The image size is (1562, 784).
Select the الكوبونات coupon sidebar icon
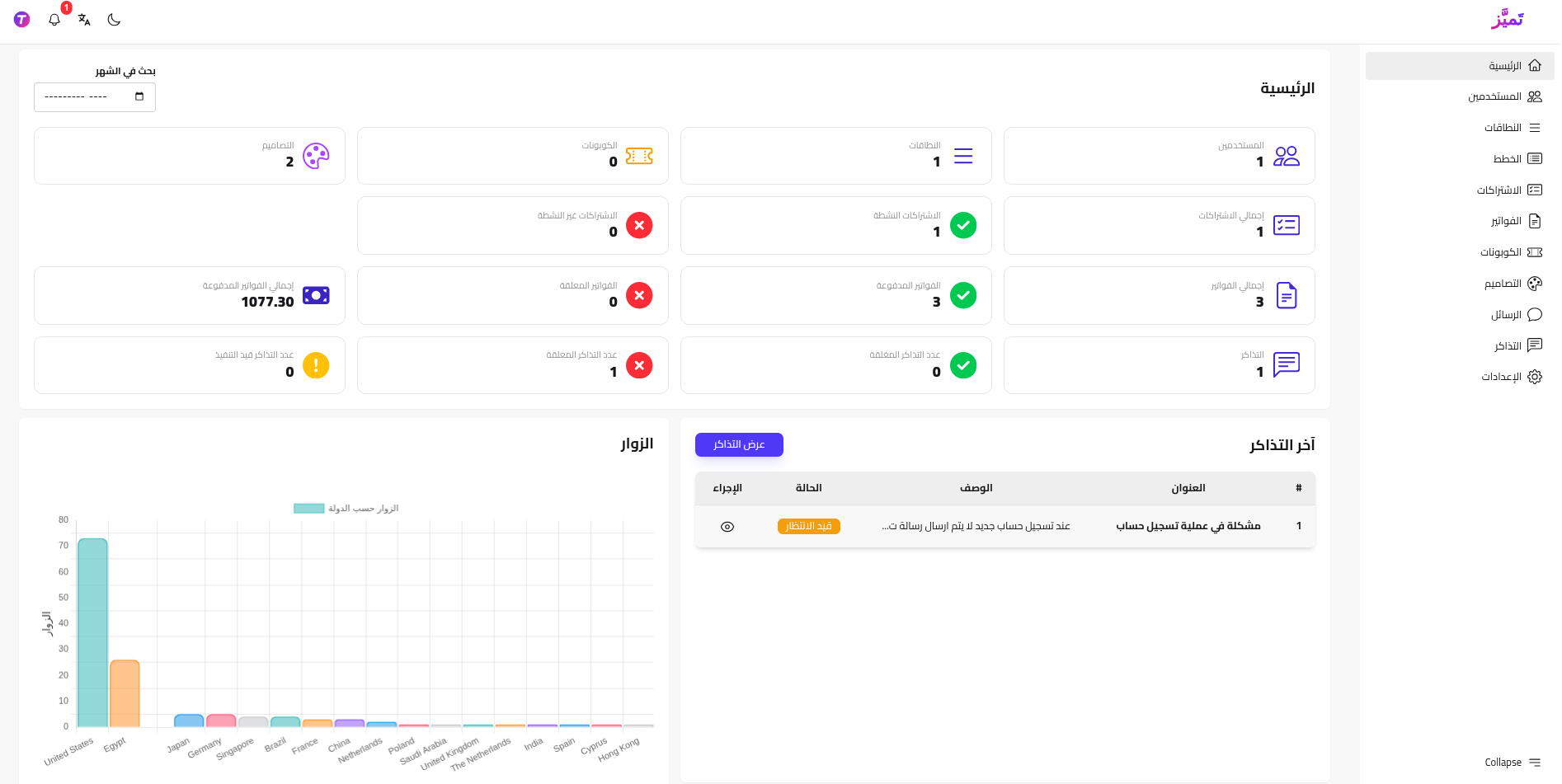(1534, 252)
